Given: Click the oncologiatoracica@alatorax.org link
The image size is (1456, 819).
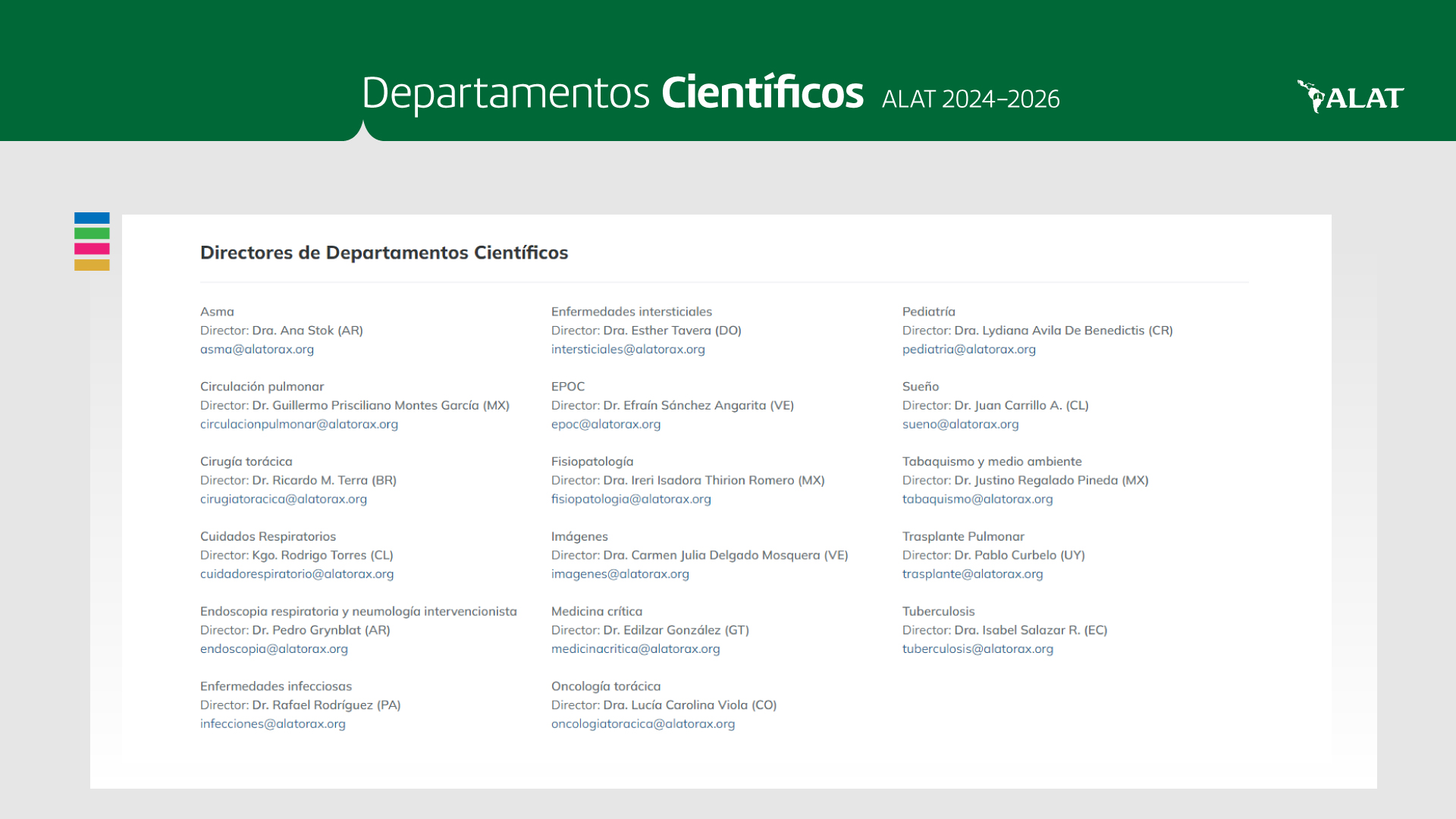Looking at the screenshot, I should 642,724.
